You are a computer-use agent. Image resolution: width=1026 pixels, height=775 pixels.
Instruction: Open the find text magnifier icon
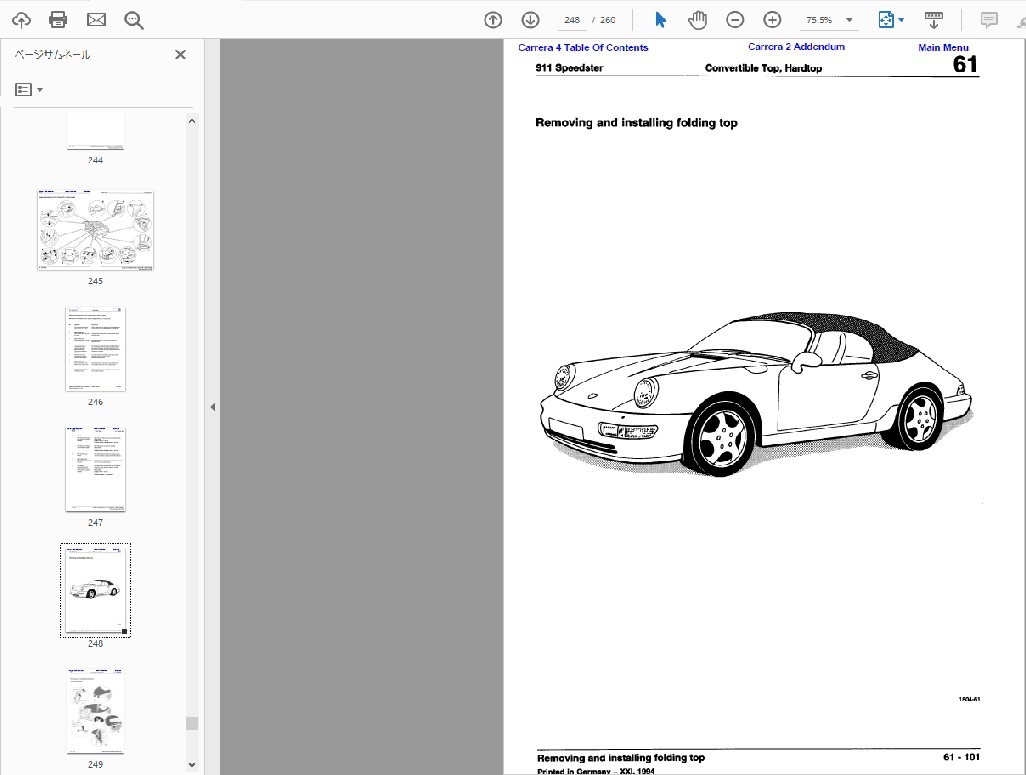point(133,20)
